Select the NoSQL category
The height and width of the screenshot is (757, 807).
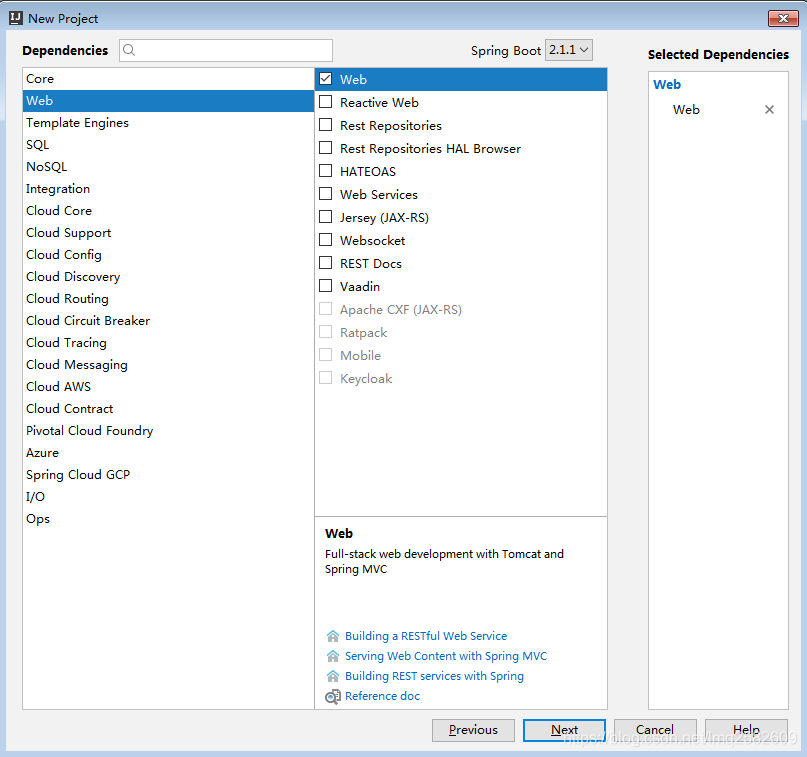[x=168, y=167]
